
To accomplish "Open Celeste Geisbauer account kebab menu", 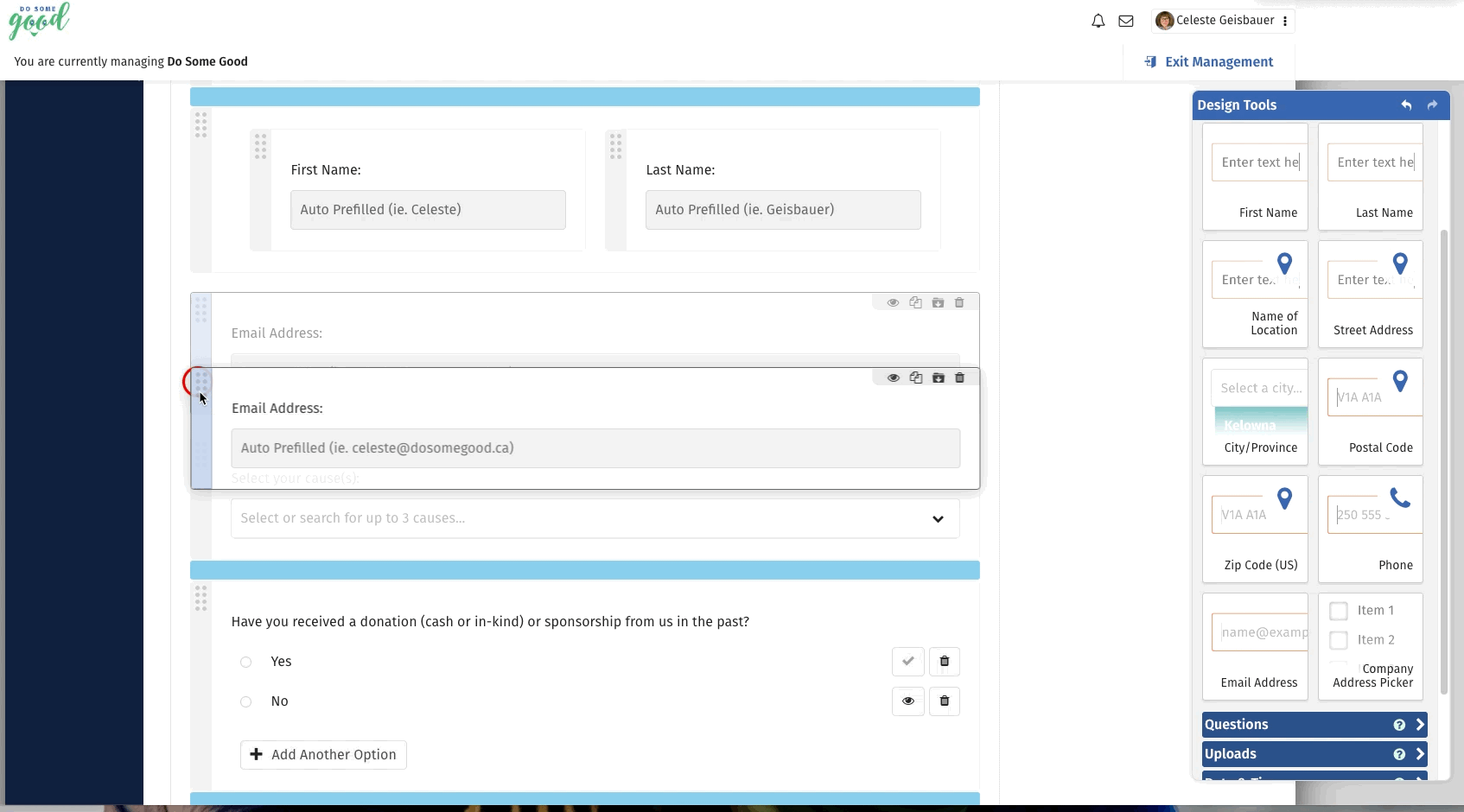I will [x=1285, y=21].
